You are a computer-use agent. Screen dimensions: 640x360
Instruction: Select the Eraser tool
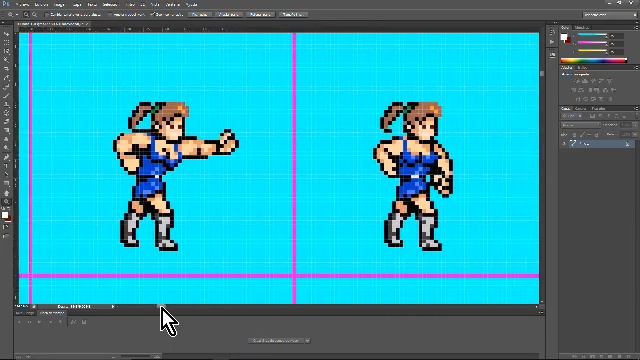coord(6,122)
